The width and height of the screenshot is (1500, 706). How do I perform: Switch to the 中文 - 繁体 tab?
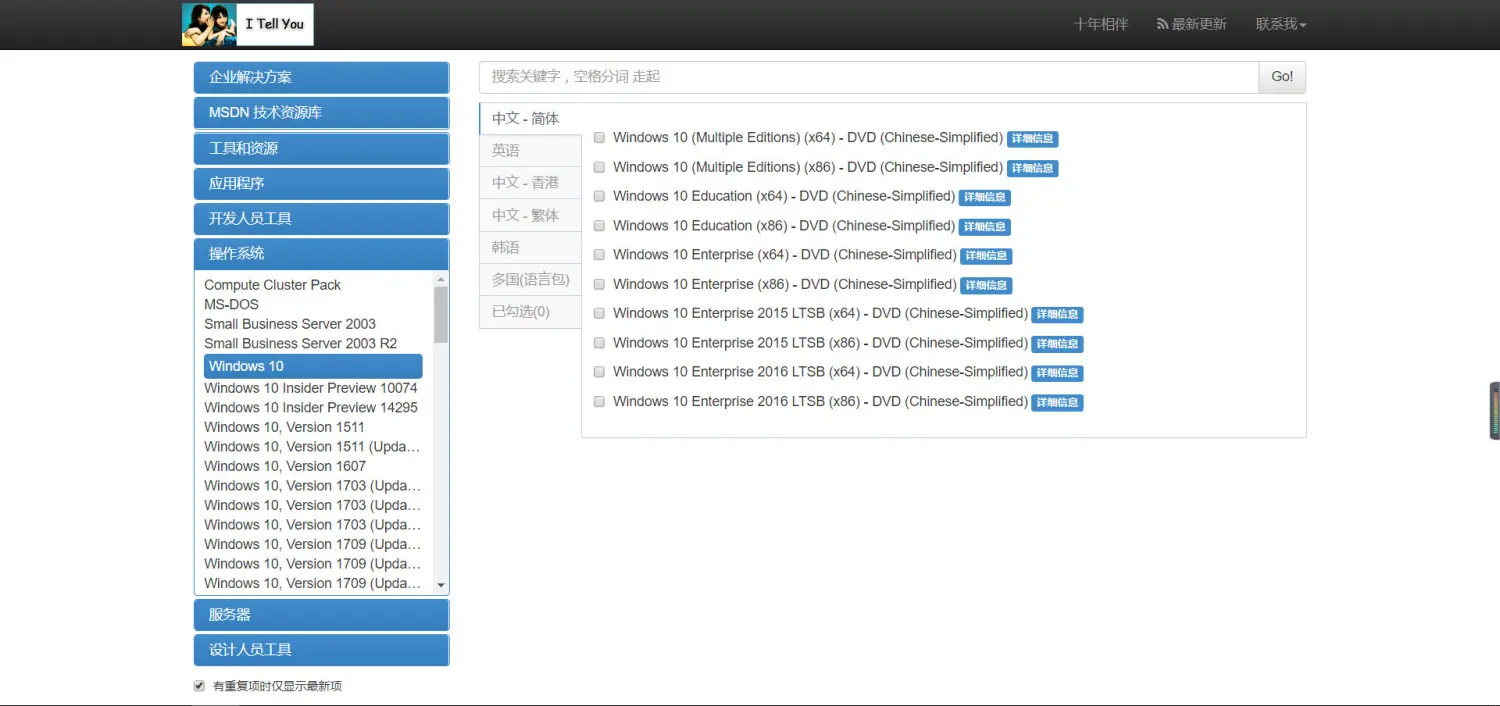click(530, 215)
